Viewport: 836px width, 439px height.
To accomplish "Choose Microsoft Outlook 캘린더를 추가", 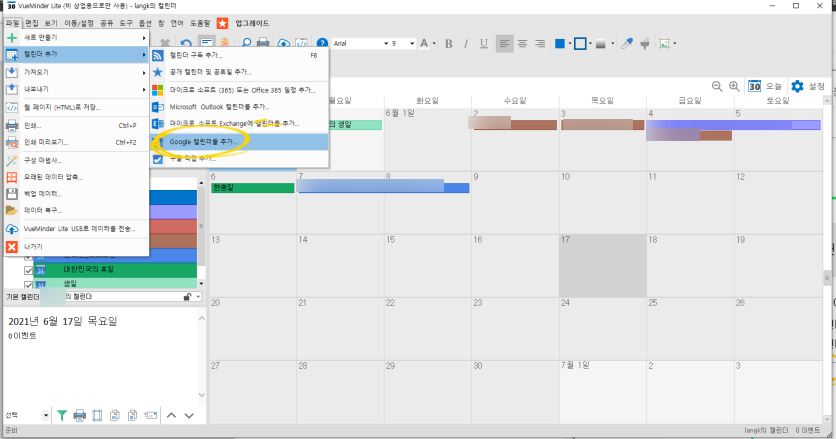I will tap(239, 107).
